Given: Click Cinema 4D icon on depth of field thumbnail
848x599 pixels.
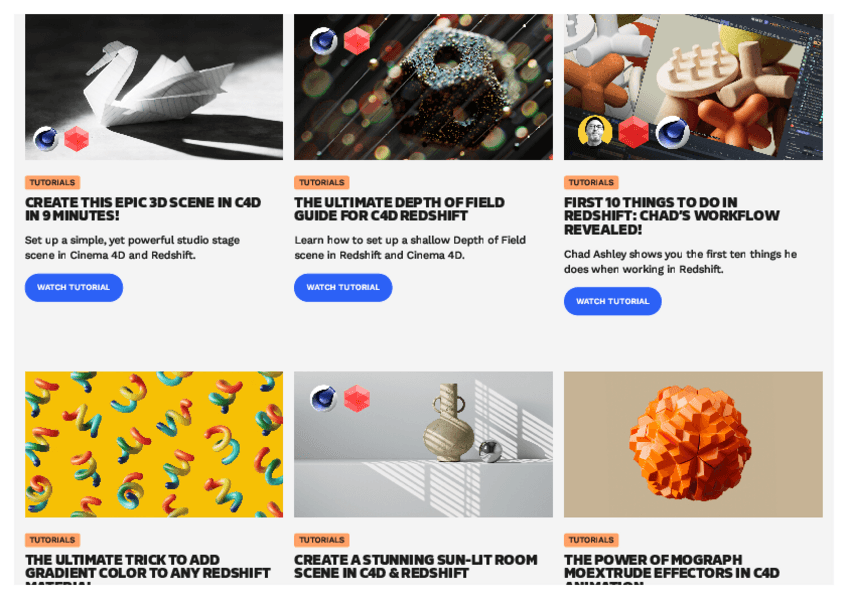Looking at the screenshot, I should pos(323,41).
